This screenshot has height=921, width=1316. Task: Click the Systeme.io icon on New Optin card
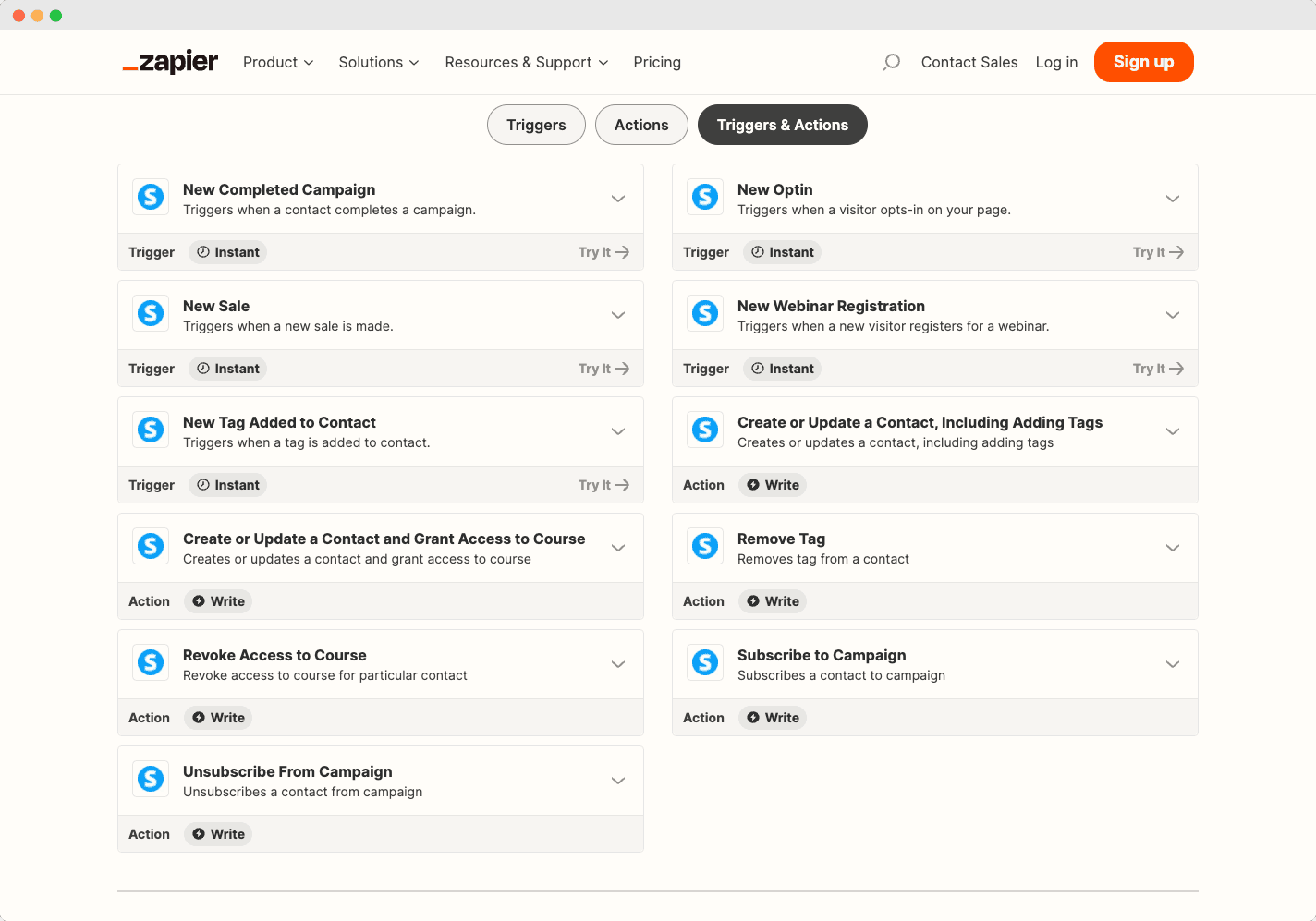pyautogui.click(x=704, y=197)
